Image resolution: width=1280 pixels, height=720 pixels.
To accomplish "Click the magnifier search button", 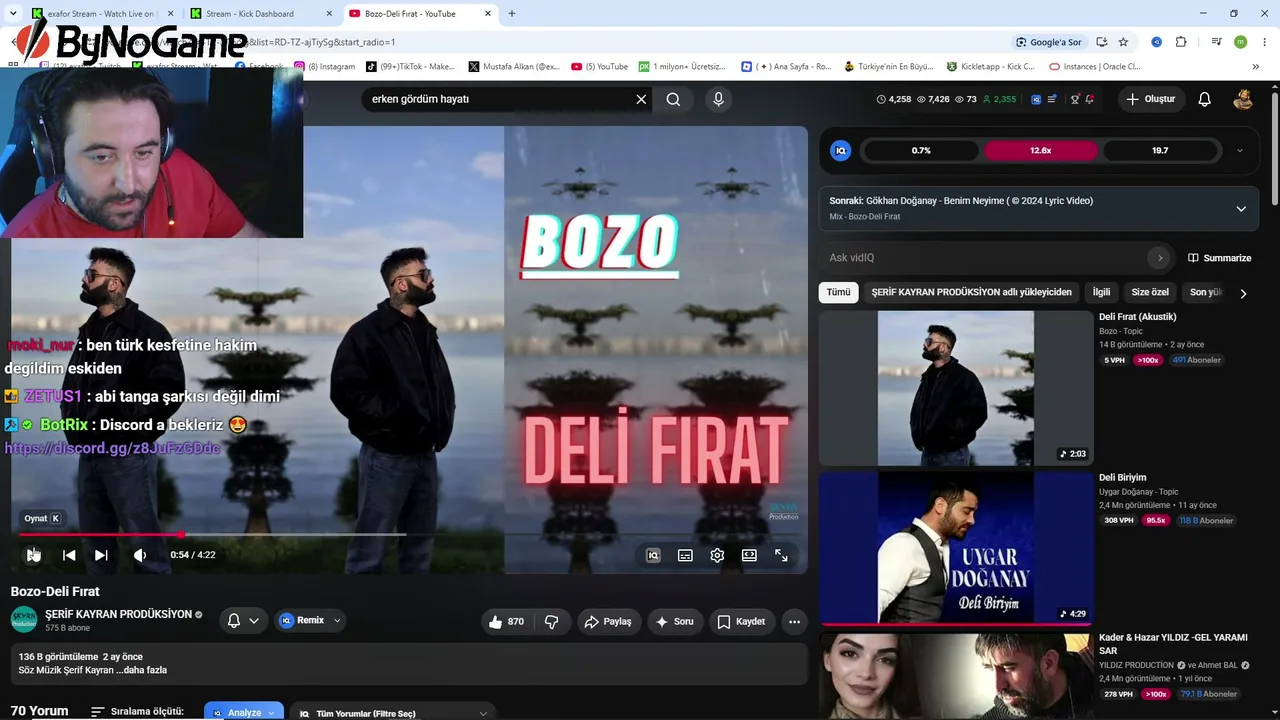I will [673, 99].
